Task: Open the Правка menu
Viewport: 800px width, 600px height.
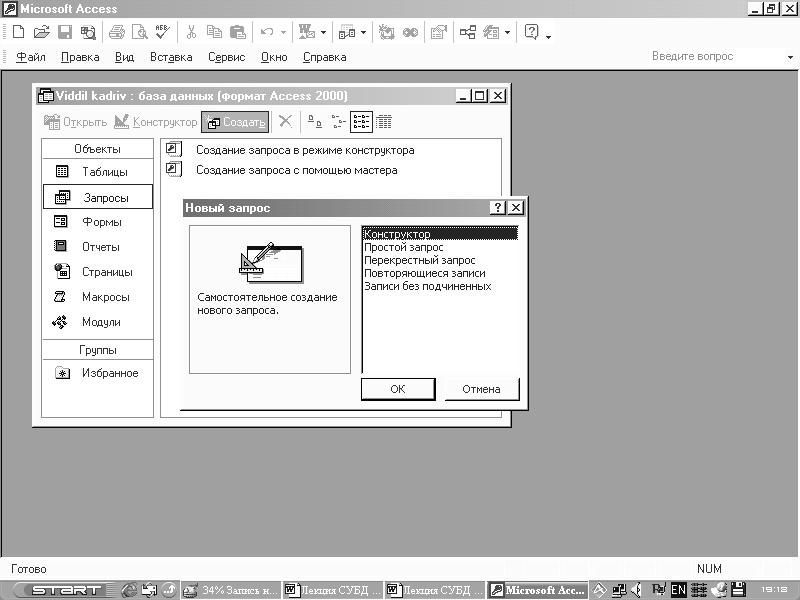Action: pyautogui.click(x=80, y=57)
